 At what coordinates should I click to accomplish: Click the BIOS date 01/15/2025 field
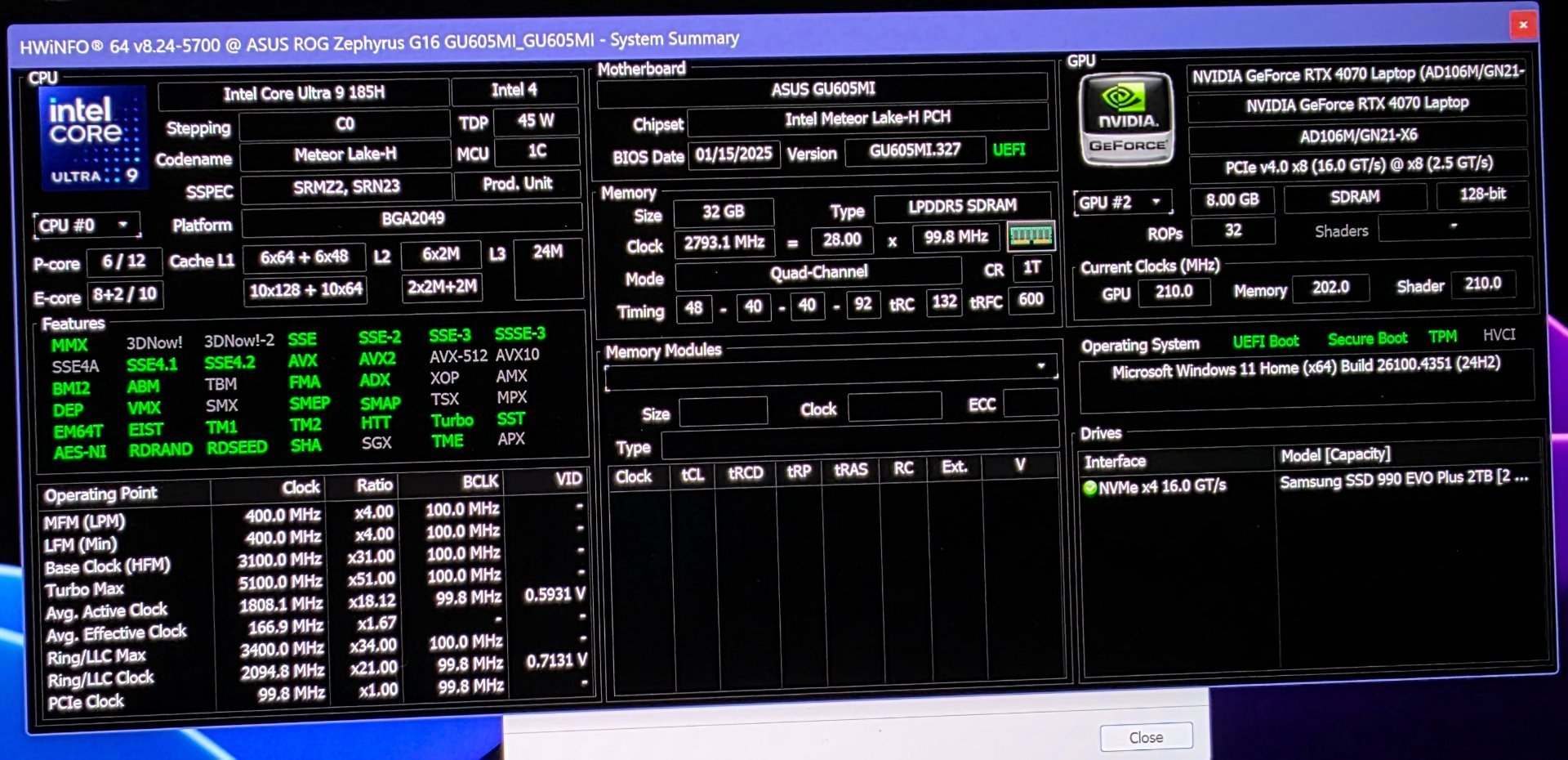coord(733,154)
